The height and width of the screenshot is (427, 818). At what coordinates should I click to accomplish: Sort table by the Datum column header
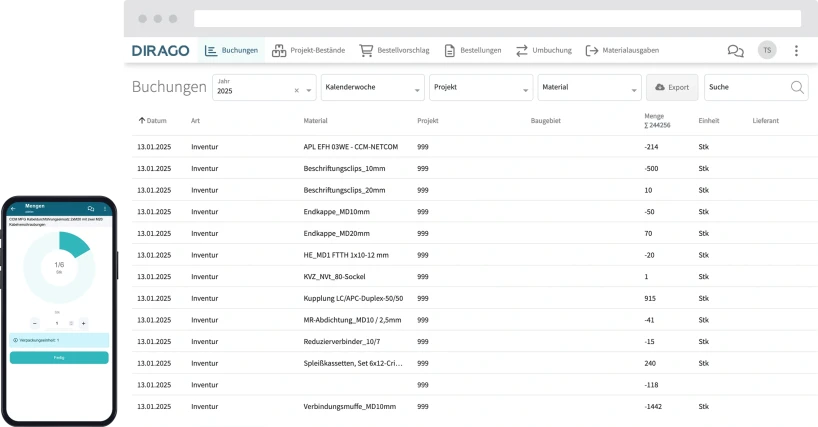[x=152, y=120]
